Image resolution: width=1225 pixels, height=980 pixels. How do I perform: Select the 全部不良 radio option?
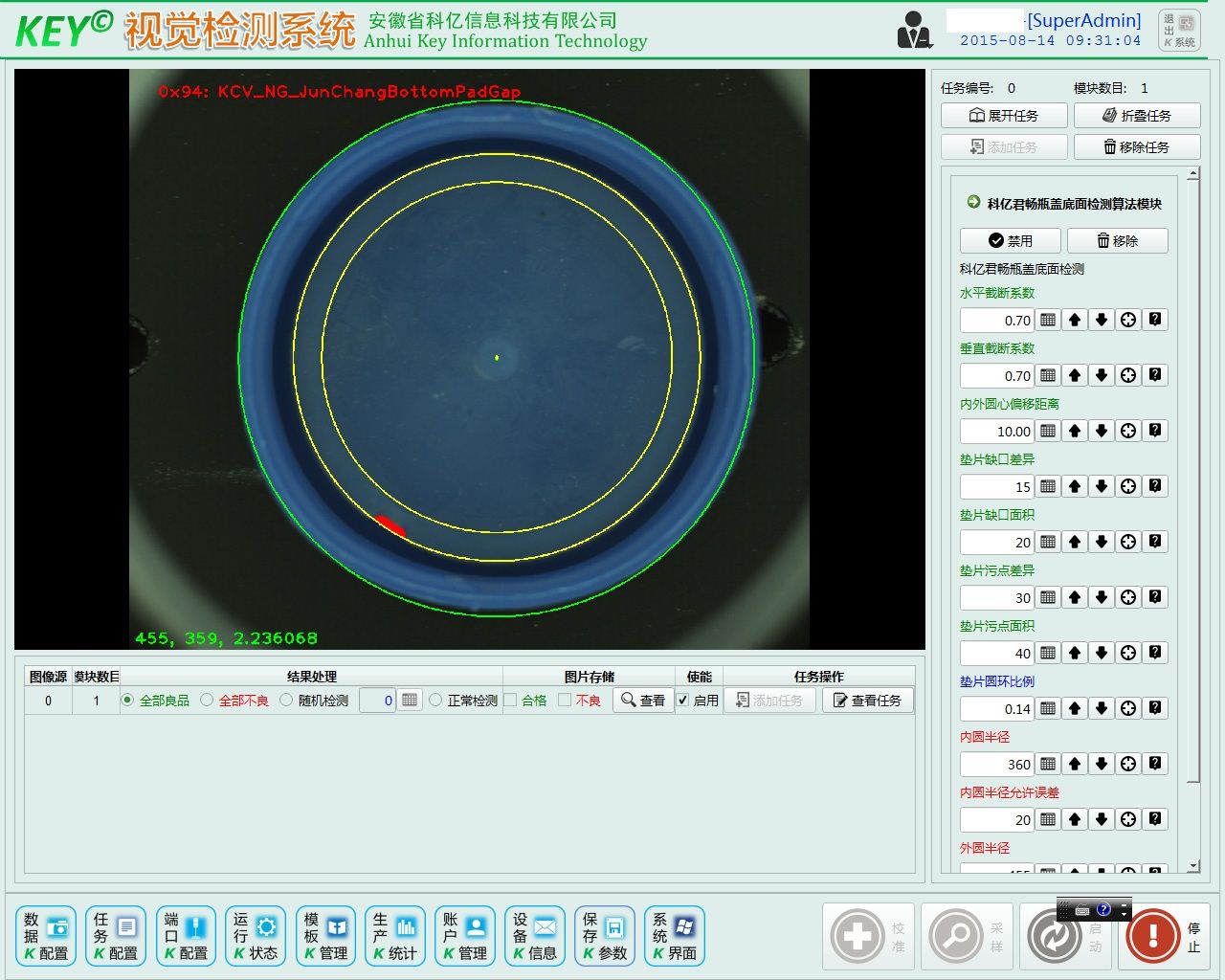click(207, 701)
